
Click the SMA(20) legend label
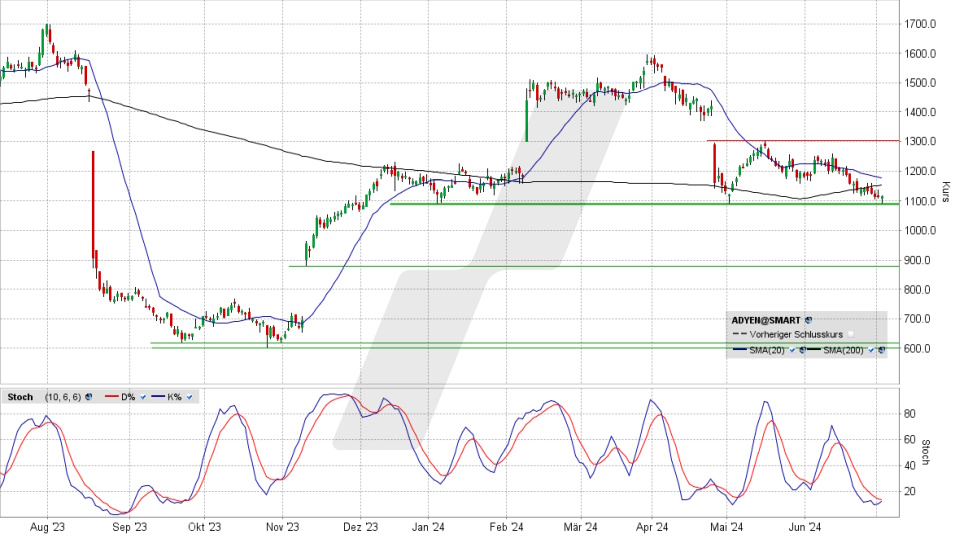767,350
